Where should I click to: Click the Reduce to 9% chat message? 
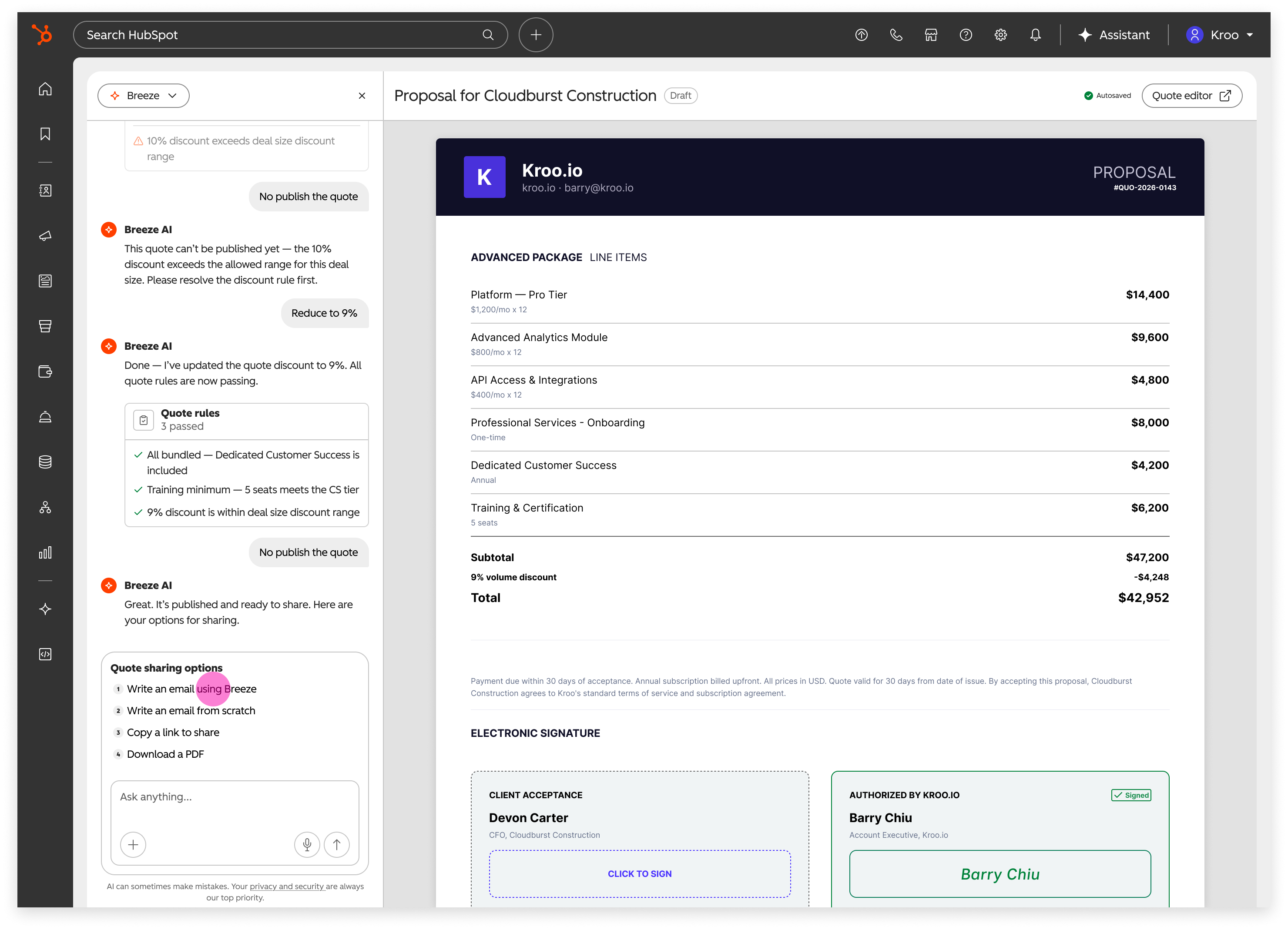click(324, 313)
